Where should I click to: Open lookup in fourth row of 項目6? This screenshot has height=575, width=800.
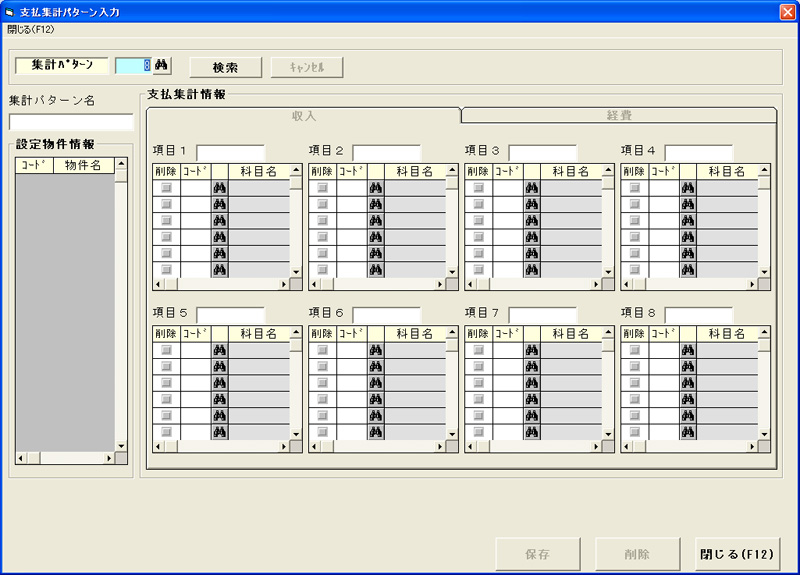(x=376, y=399)
